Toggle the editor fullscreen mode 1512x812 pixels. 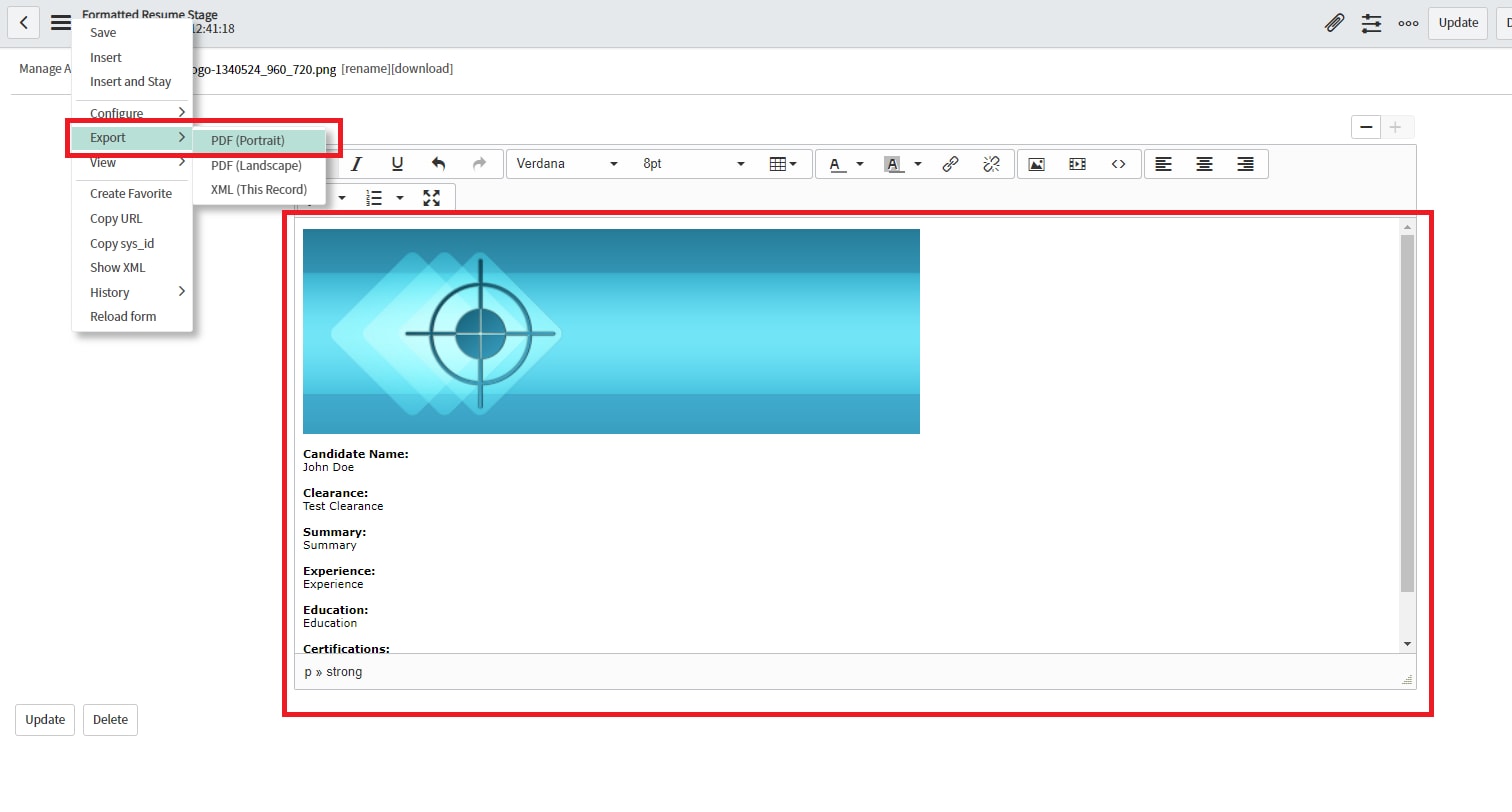pyautogui.click(x=432, y=198)
